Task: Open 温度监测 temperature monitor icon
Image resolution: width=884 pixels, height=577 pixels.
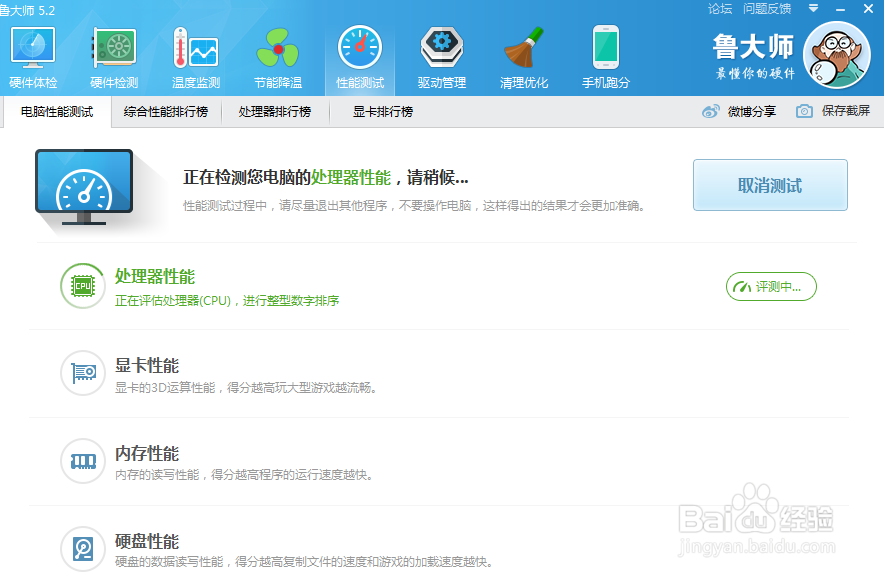Action: tap(196, 47)
